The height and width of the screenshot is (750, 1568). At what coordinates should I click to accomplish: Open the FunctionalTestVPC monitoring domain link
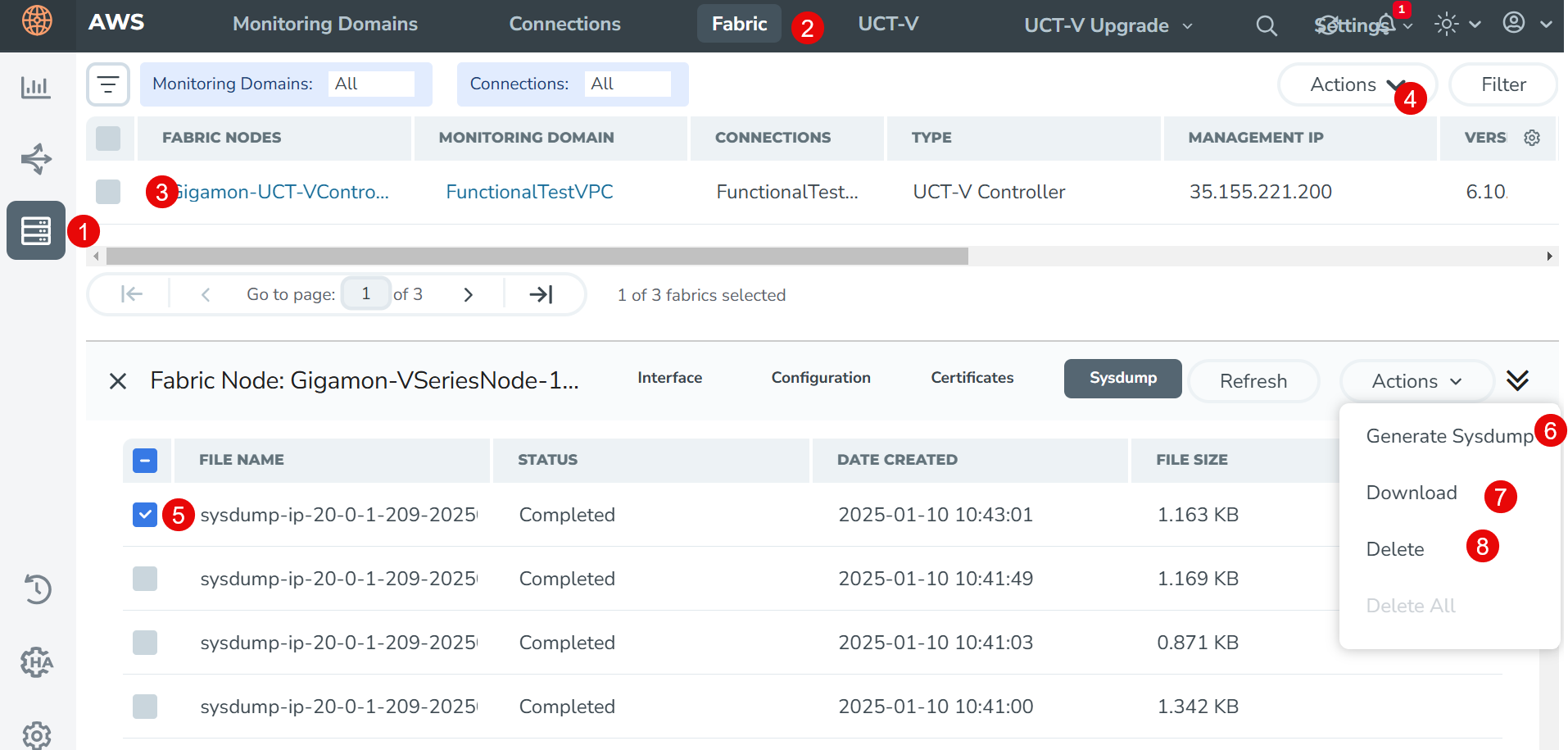click(529, 192)
